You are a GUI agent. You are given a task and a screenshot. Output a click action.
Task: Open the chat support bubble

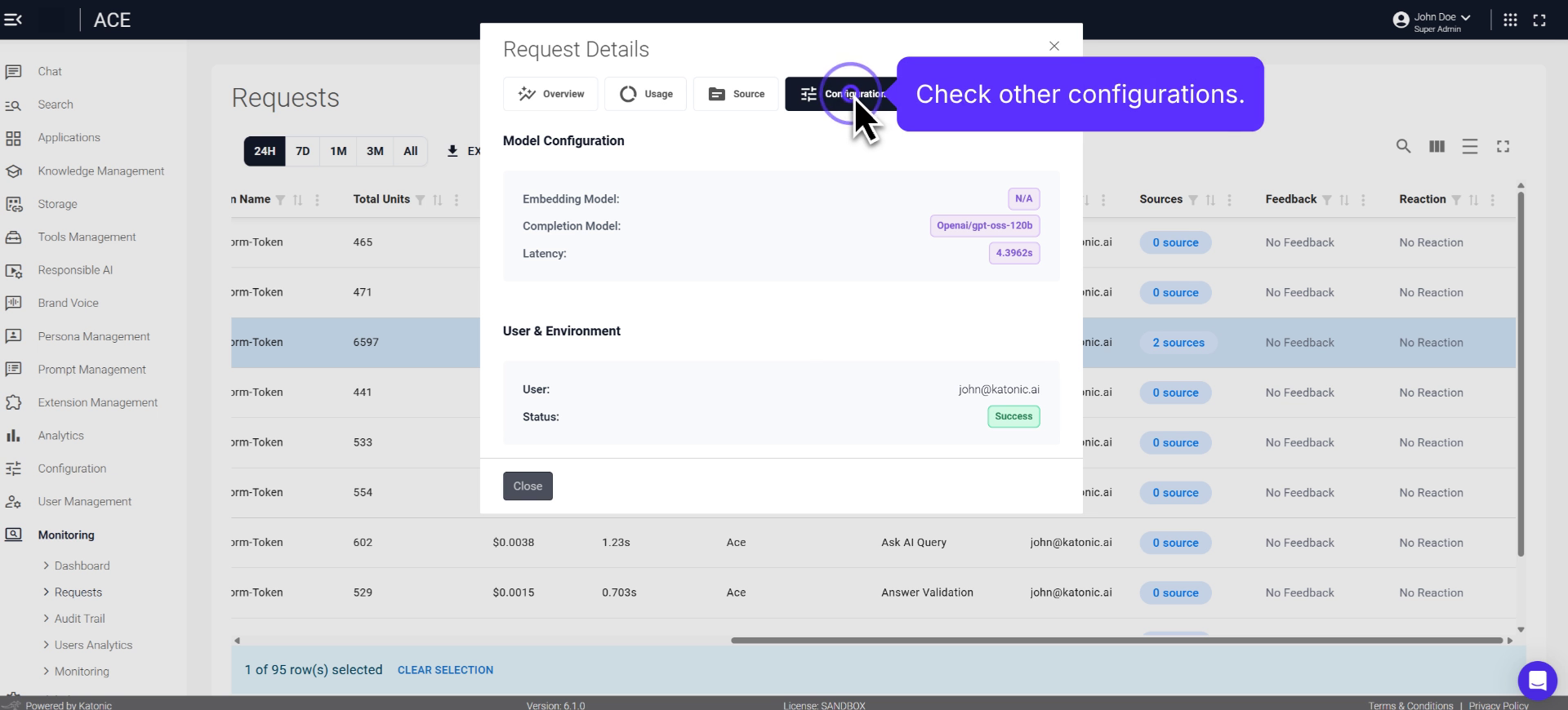coord(1538,681)
